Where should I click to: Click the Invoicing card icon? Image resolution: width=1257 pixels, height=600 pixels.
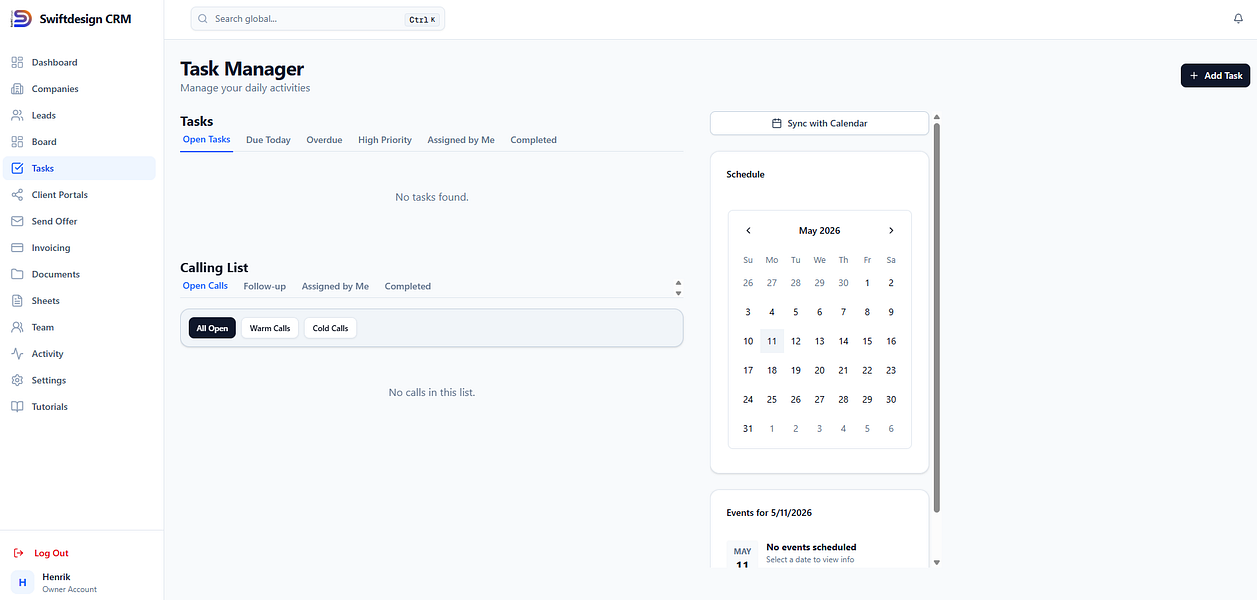(x=17, y=248)
